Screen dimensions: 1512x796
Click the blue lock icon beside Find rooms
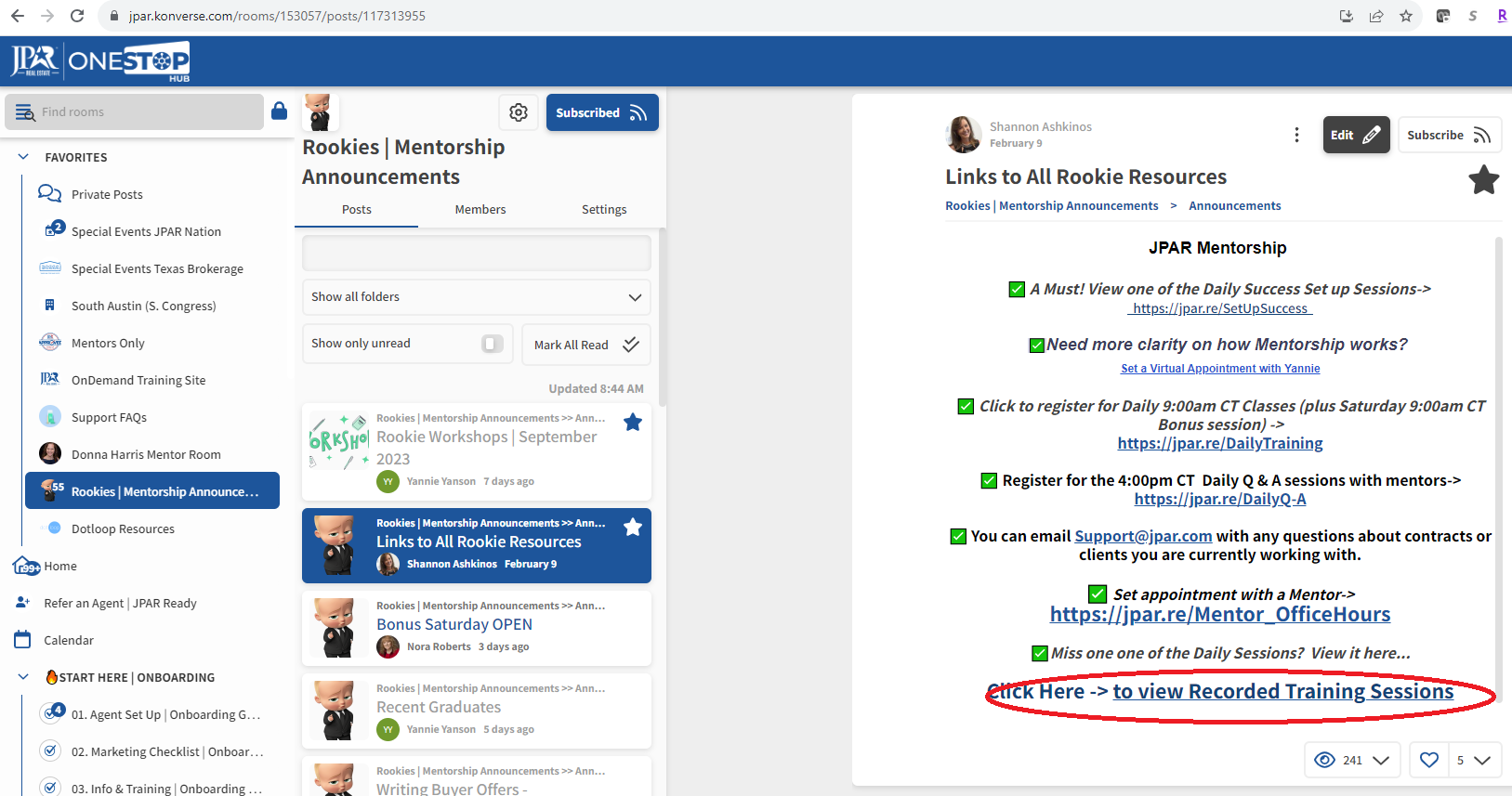(279, 111)
